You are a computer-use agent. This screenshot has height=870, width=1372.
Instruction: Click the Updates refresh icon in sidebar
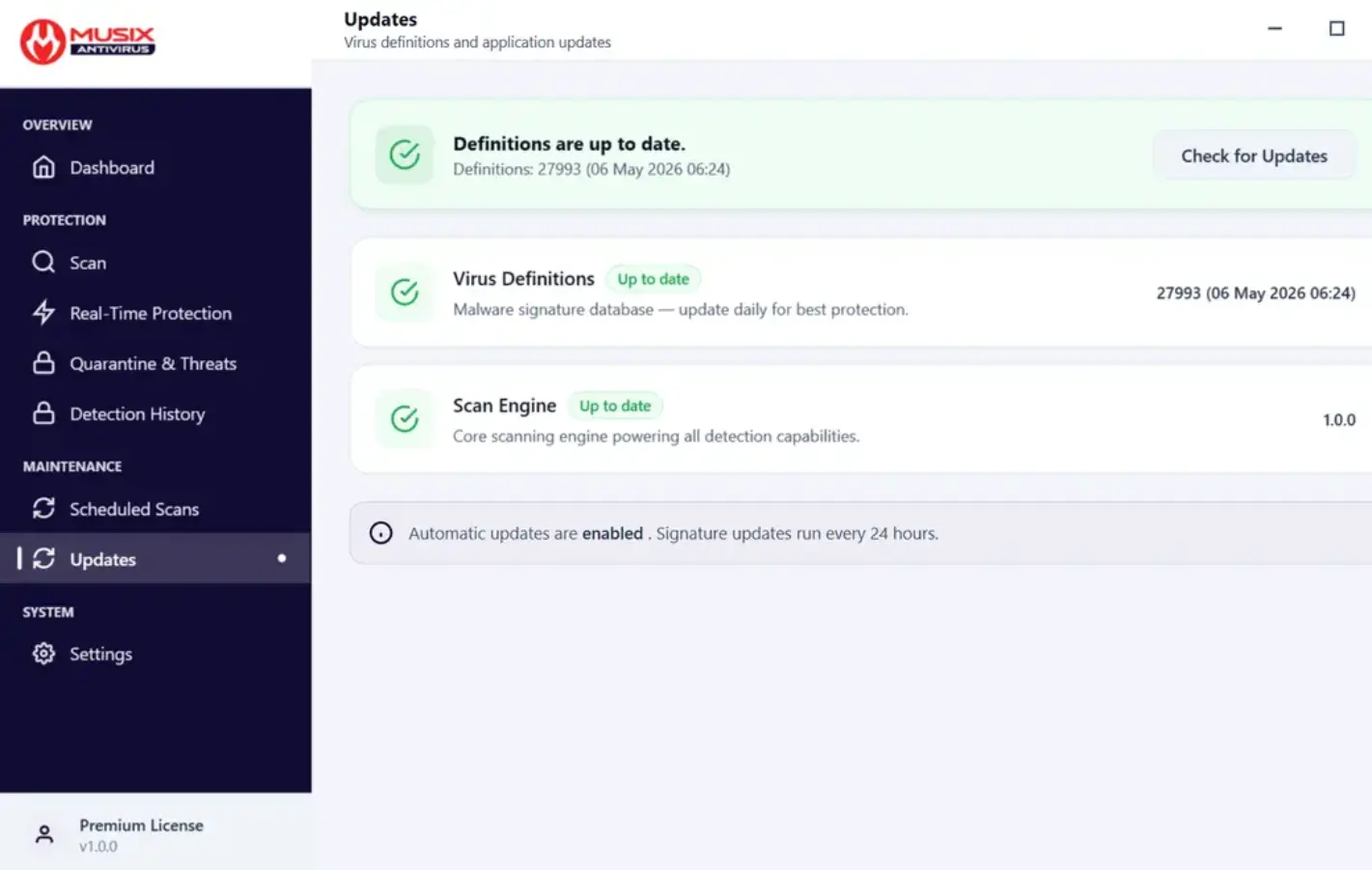[x=43, y=558]
